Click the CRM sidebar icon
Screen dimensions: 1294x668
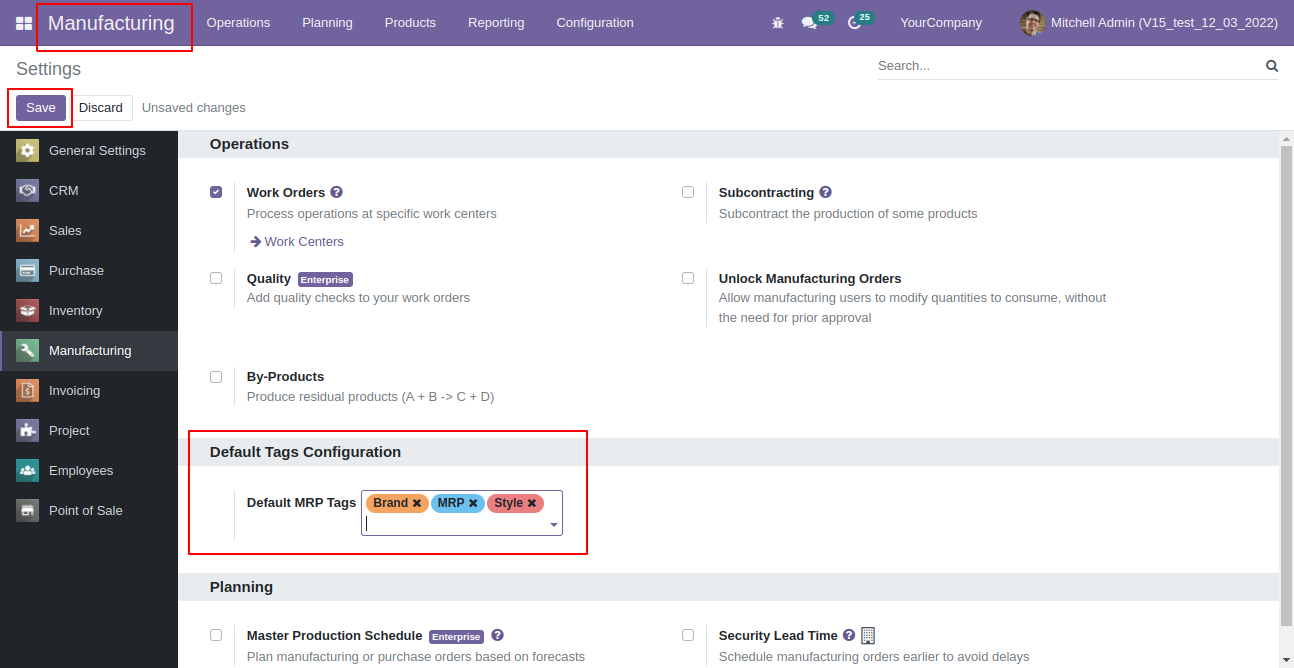(x=27, y=191)
